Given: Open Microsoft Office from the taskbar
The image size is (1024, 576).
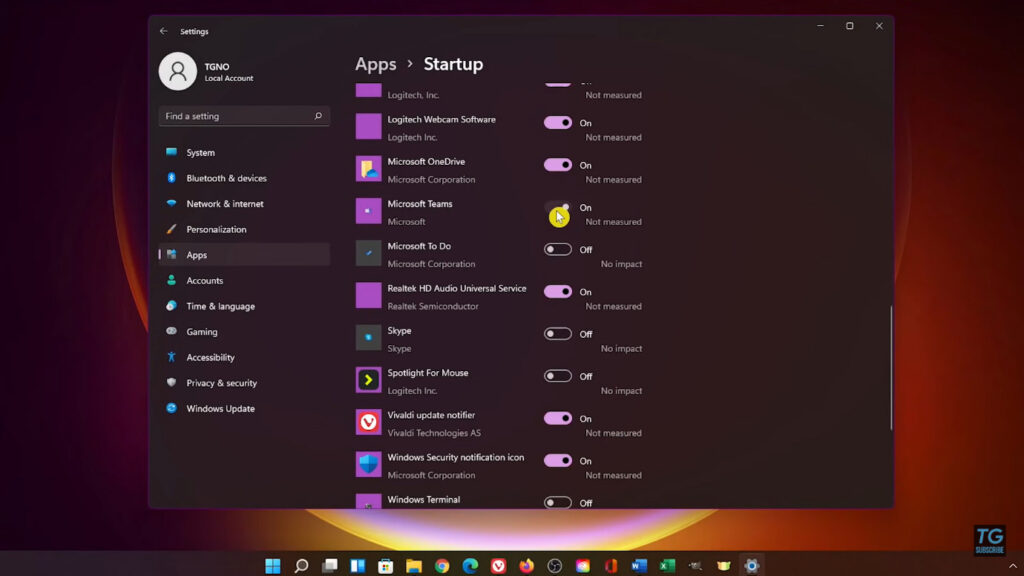Looking at the screenshot, I should [x=611, y=566].
